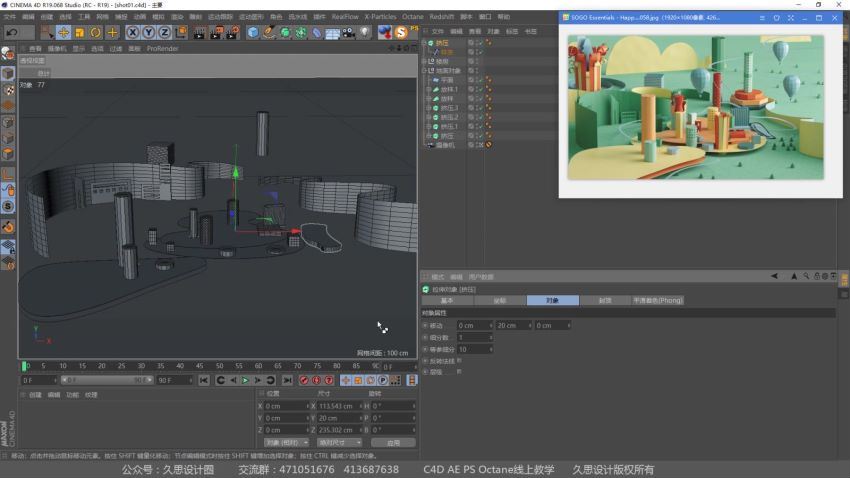Toggle X axis lock
This screenshot has height=478, width=850.
[x=132, y=33]
